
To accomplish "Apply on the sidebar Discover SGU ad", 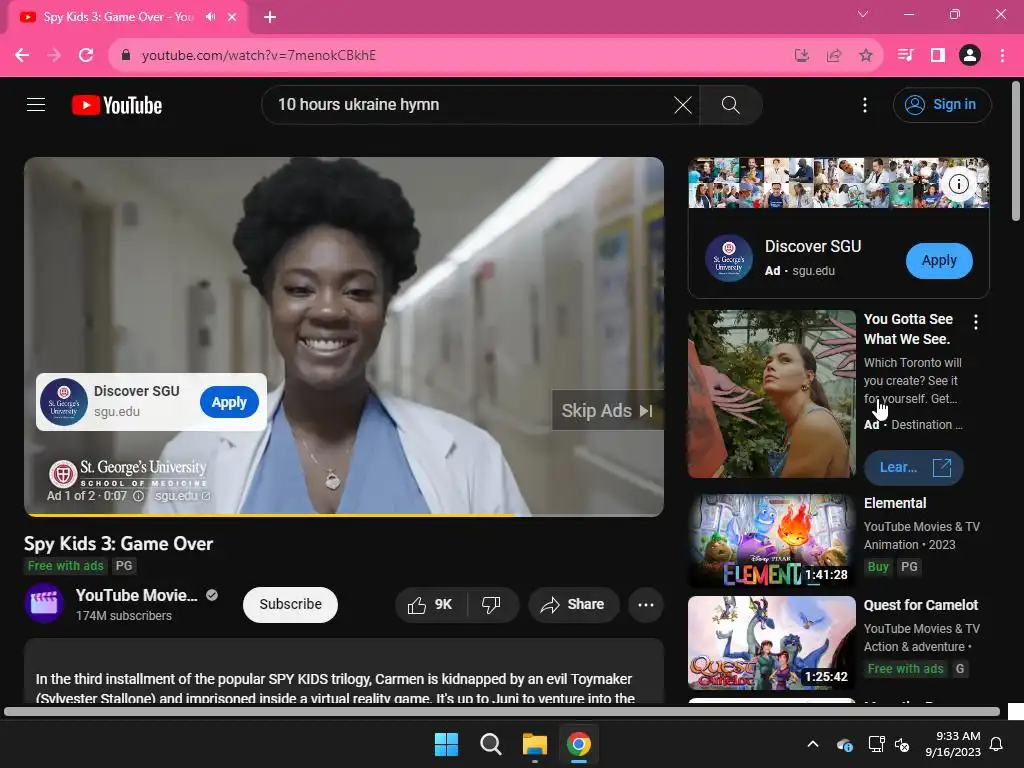I will (938, 261).
